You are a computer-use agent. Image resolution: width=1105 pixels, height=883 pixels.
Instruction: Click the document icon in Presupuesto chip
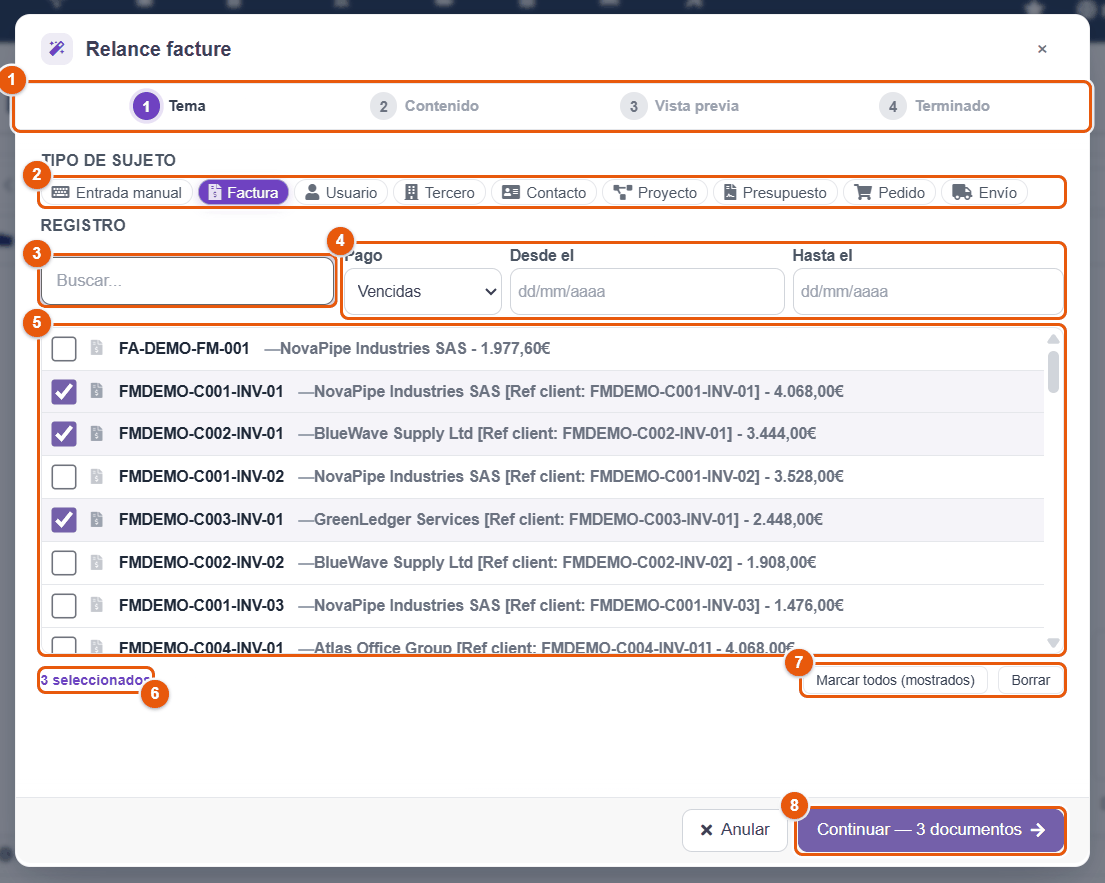click(x=730, y=192)
